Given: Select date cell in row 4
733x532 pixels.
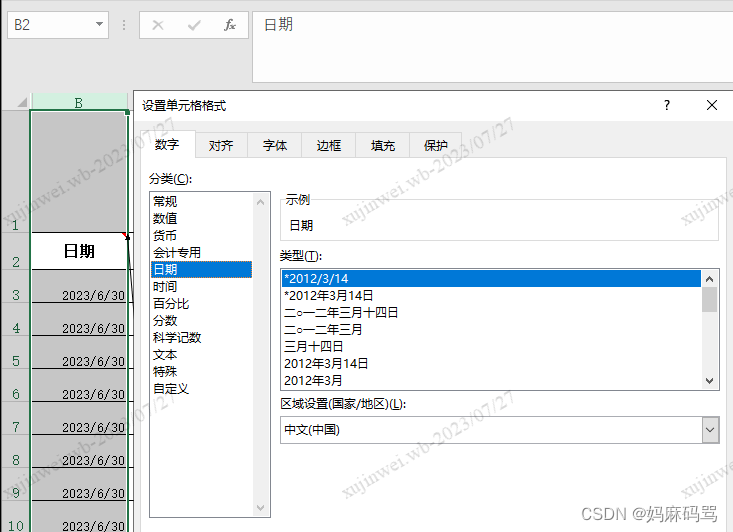Looking at the screenshot, I should (79, 319).
